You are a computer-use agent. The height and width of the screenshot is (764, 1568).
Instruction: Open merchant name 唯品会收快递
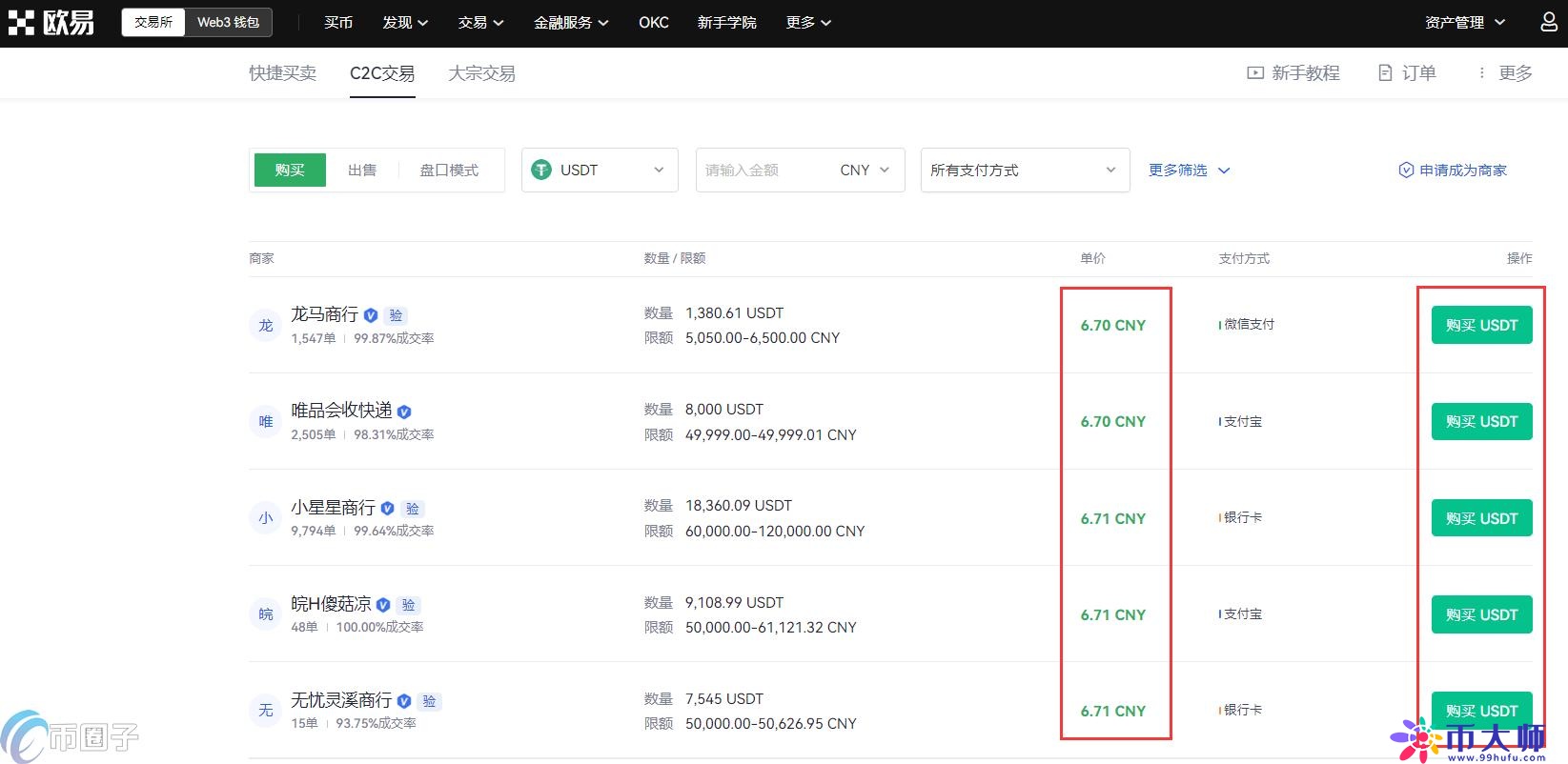coord(341,411)
